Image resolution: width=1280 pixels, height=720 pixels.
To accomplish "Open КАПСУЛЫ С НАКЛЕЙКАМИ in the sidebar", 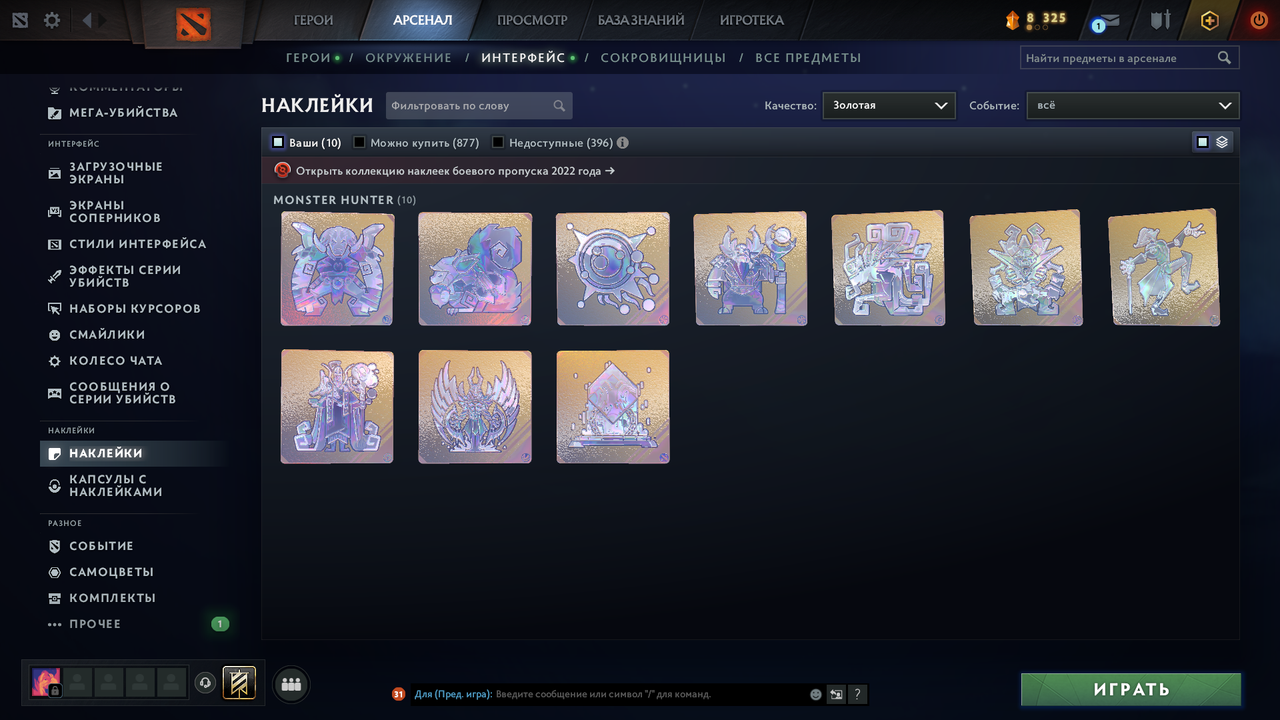I will 116,485.
